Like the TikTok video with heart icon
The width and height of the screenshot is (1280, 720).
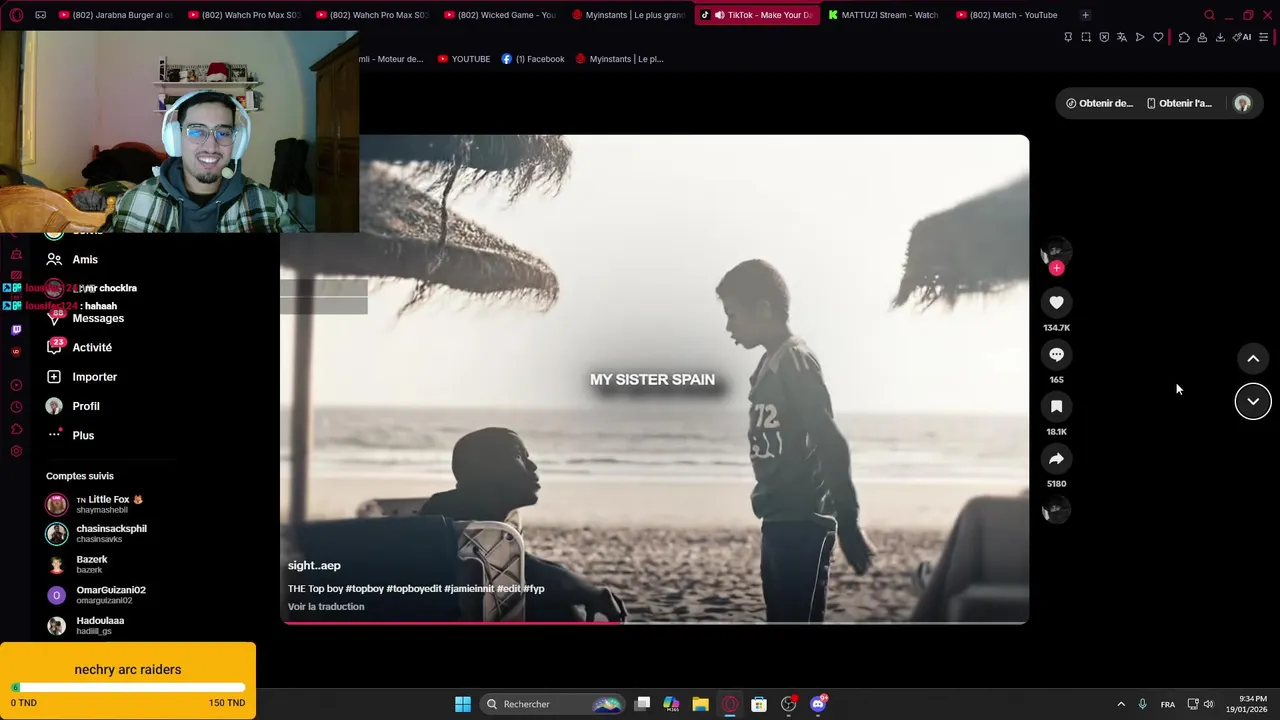point(1056,302)
